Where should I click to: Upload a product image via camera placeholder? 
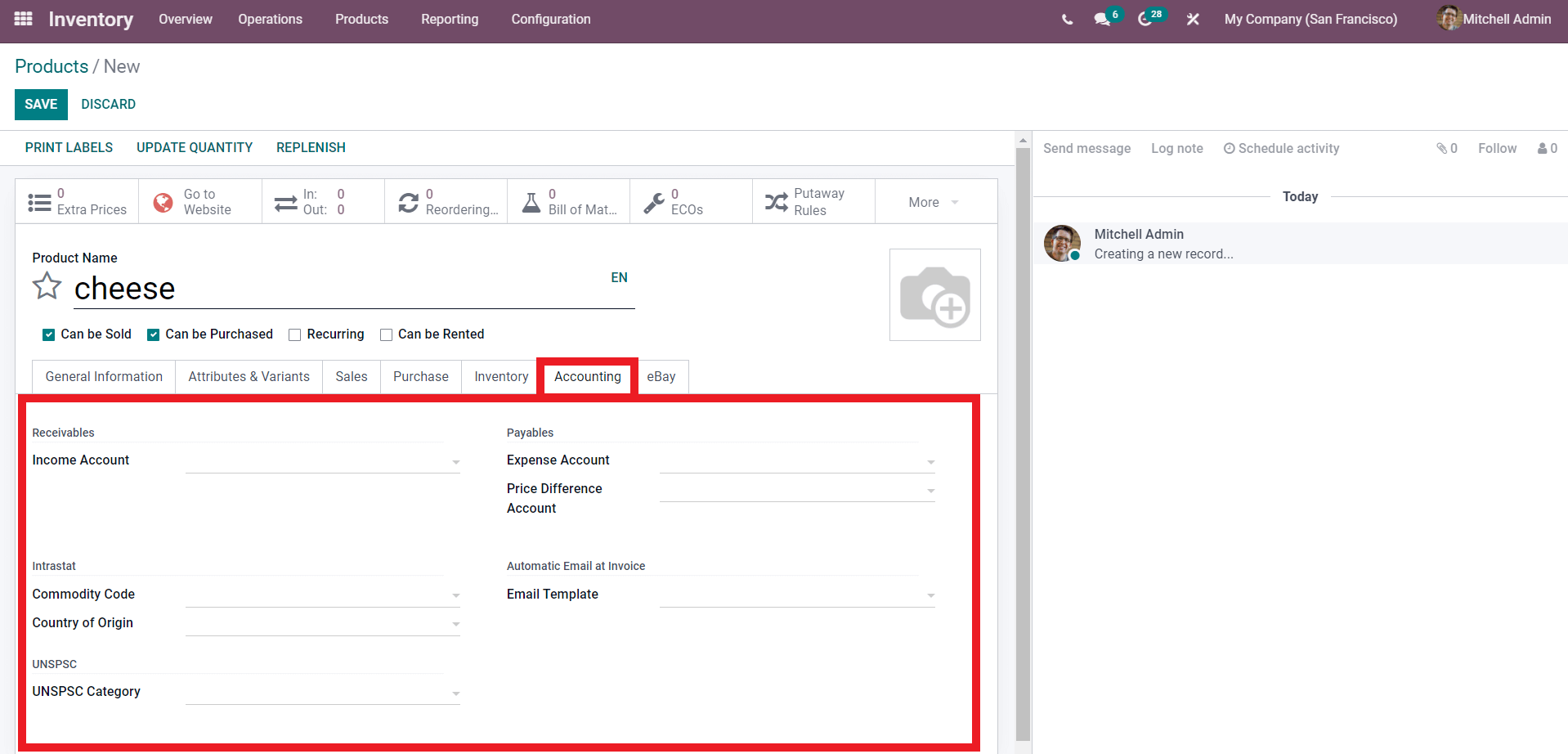[x=935, y=295]
